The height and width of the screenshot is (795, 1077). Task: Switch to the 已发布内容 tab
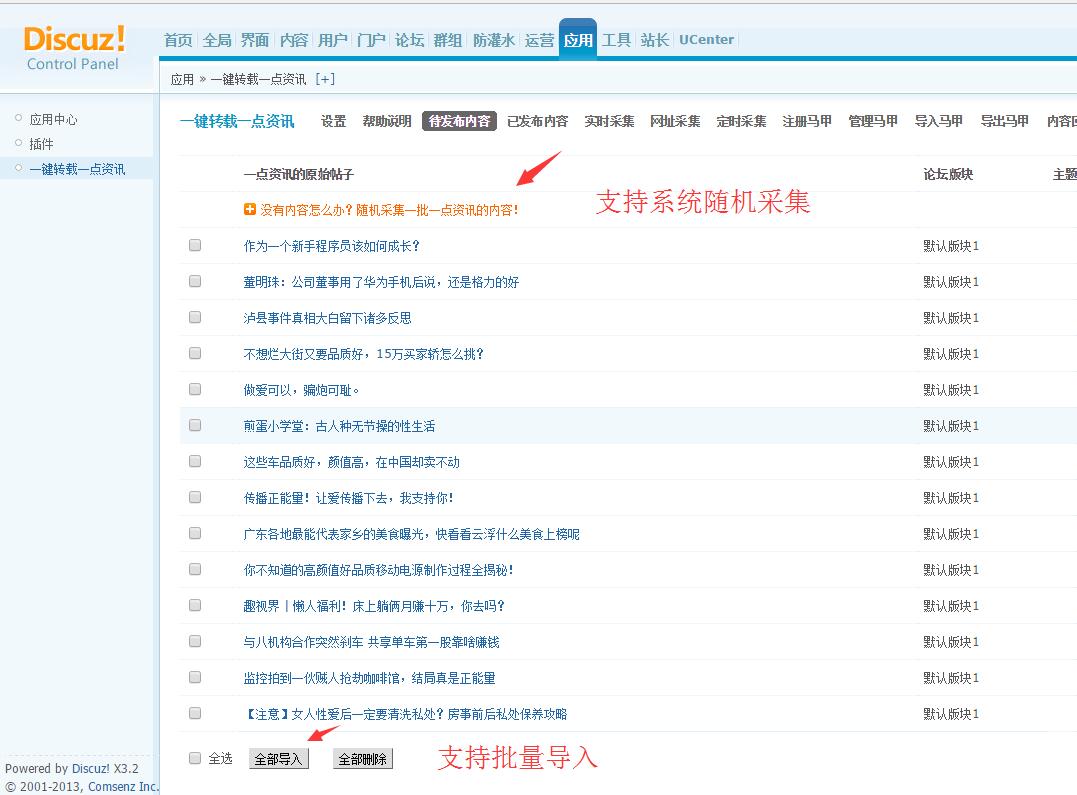pos(537,121)
